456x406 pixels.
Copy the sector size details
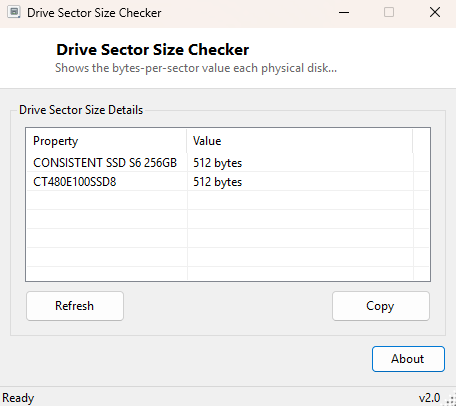[x=381, y=306]
